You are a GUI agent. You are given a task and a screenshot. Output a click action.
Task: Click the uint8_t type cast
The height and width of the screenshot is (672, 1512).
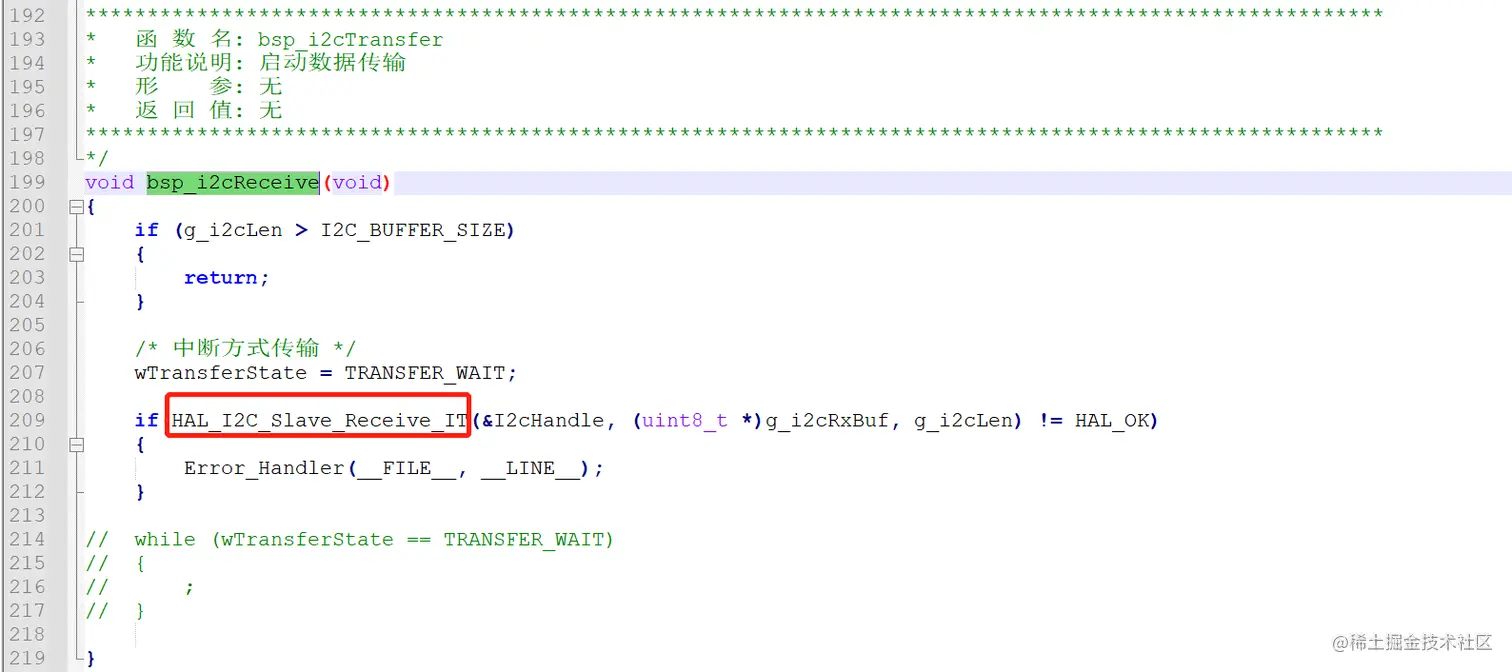(685, 421)
